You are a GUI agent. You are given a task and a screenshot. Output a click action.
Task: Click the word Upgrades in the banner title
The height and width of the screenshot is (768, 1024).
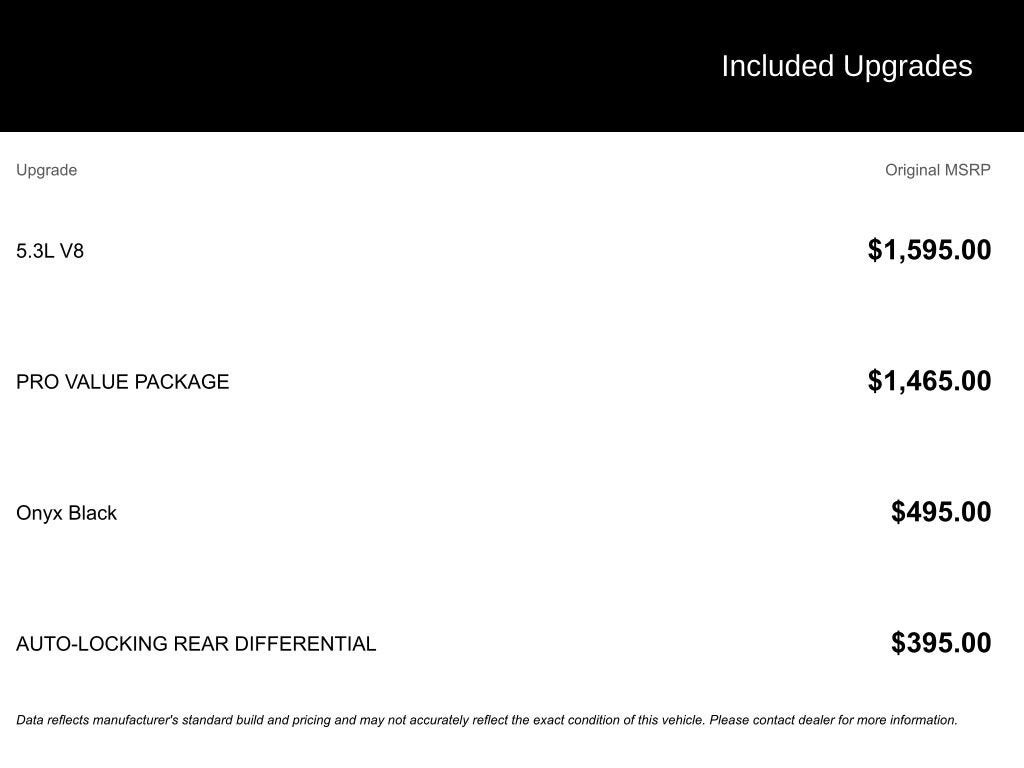(907, 66)
